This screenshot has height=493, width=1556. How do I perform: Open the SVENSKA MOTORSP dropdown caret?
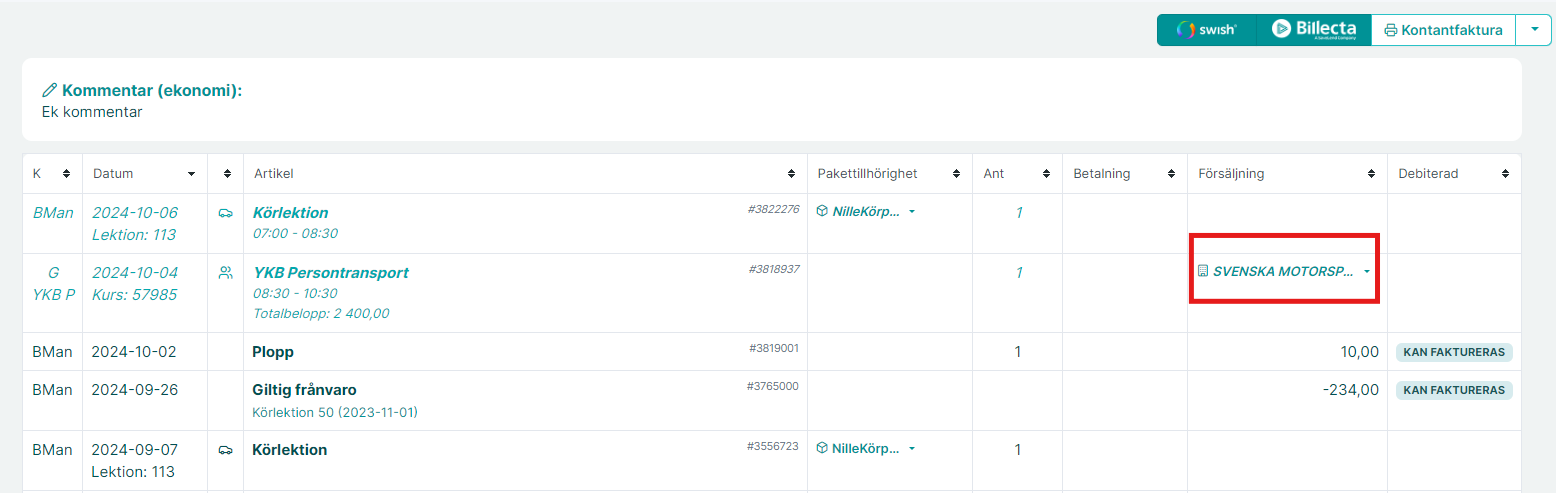point(1367,272)
